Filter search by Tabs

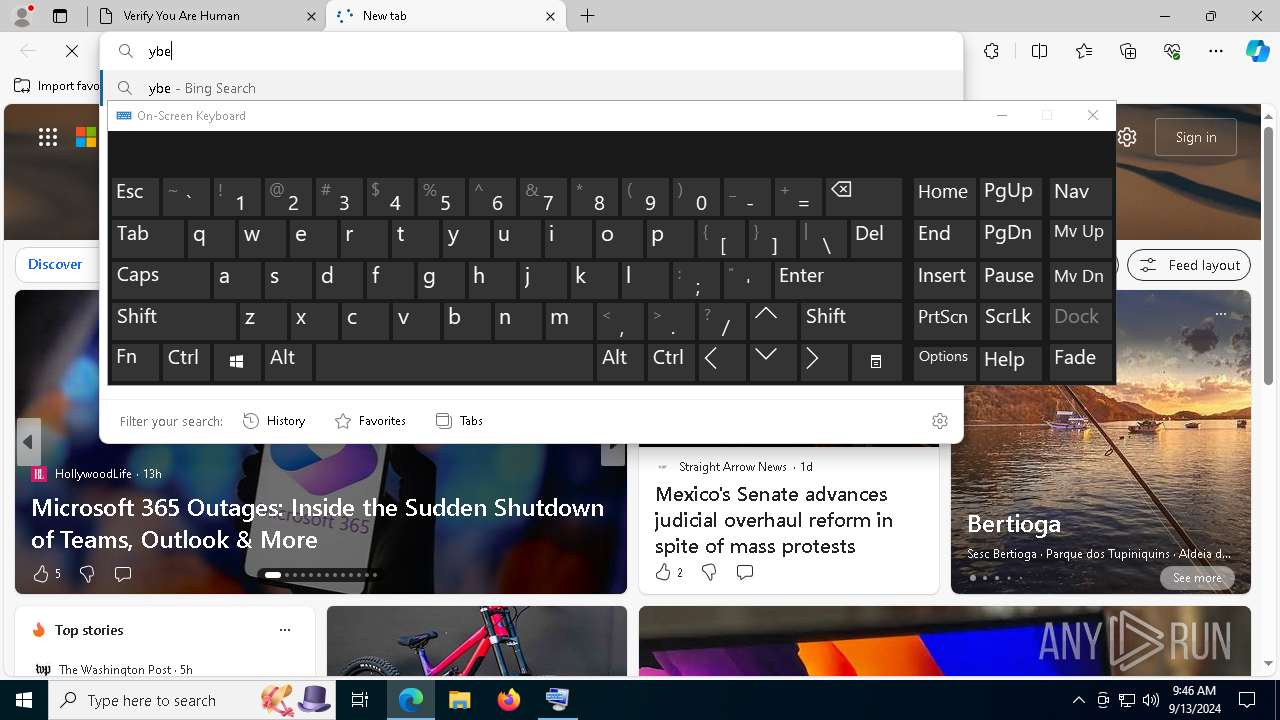tap(459, 421)
